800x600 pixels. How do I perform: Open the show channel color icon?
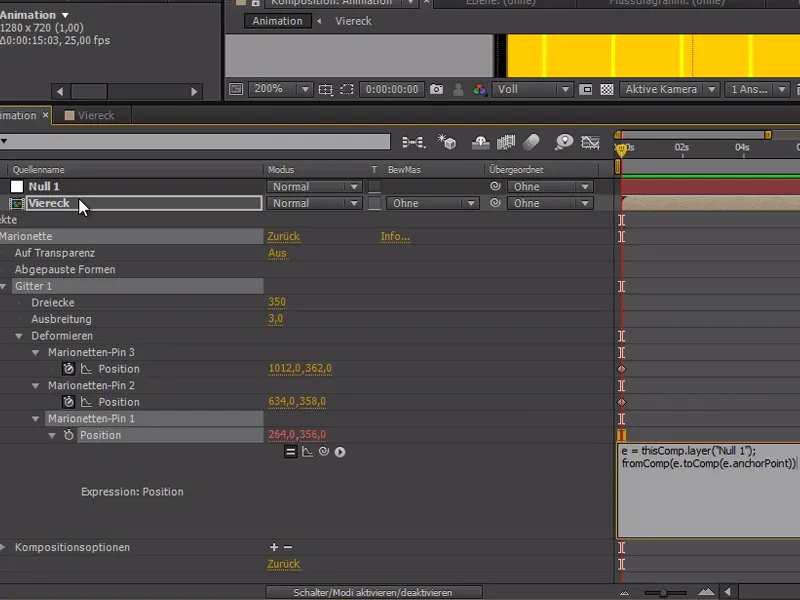(479, 90)
